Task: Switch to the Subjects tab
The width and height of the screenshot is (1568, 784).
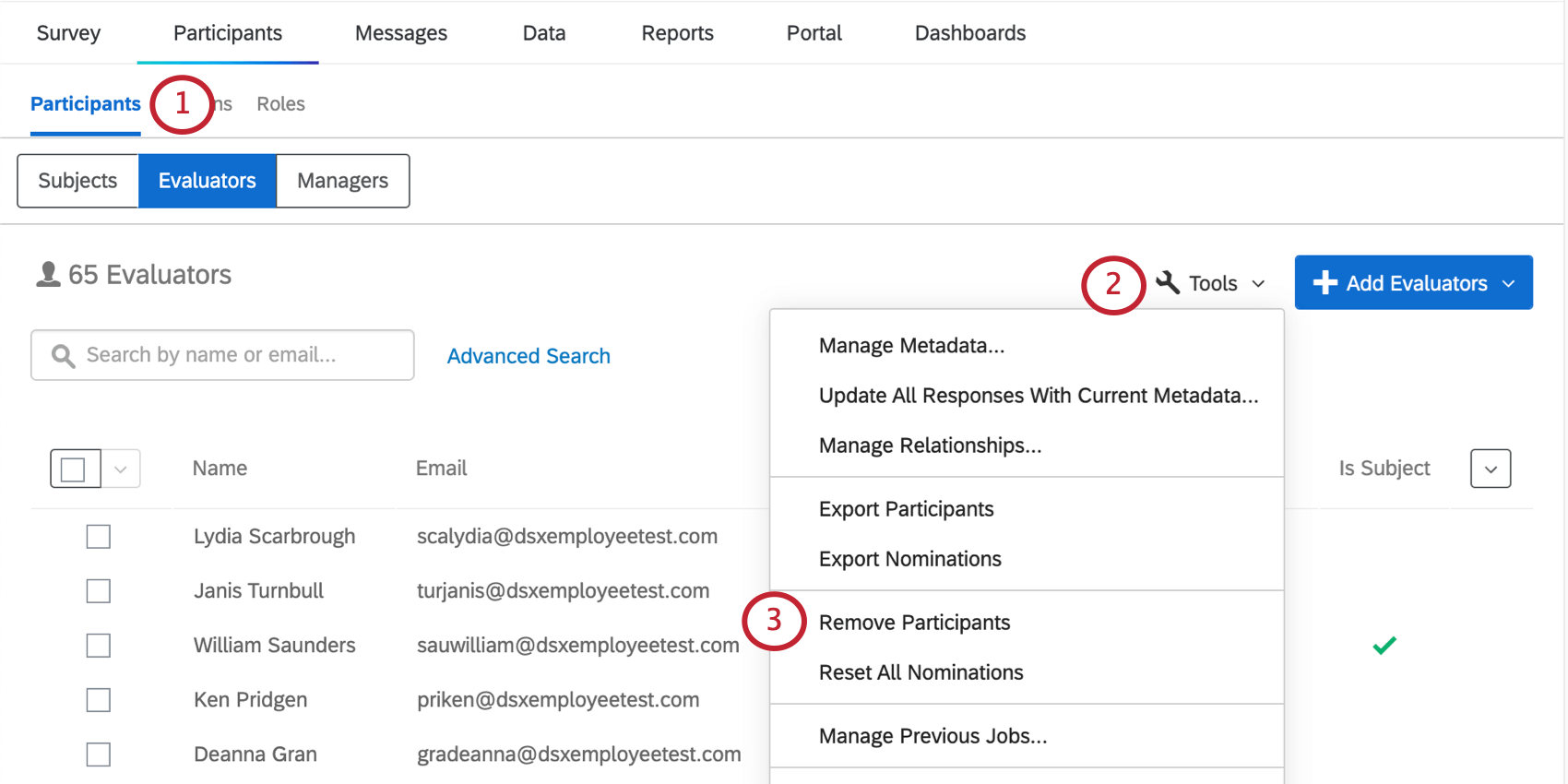Action: tap(78, 181)
